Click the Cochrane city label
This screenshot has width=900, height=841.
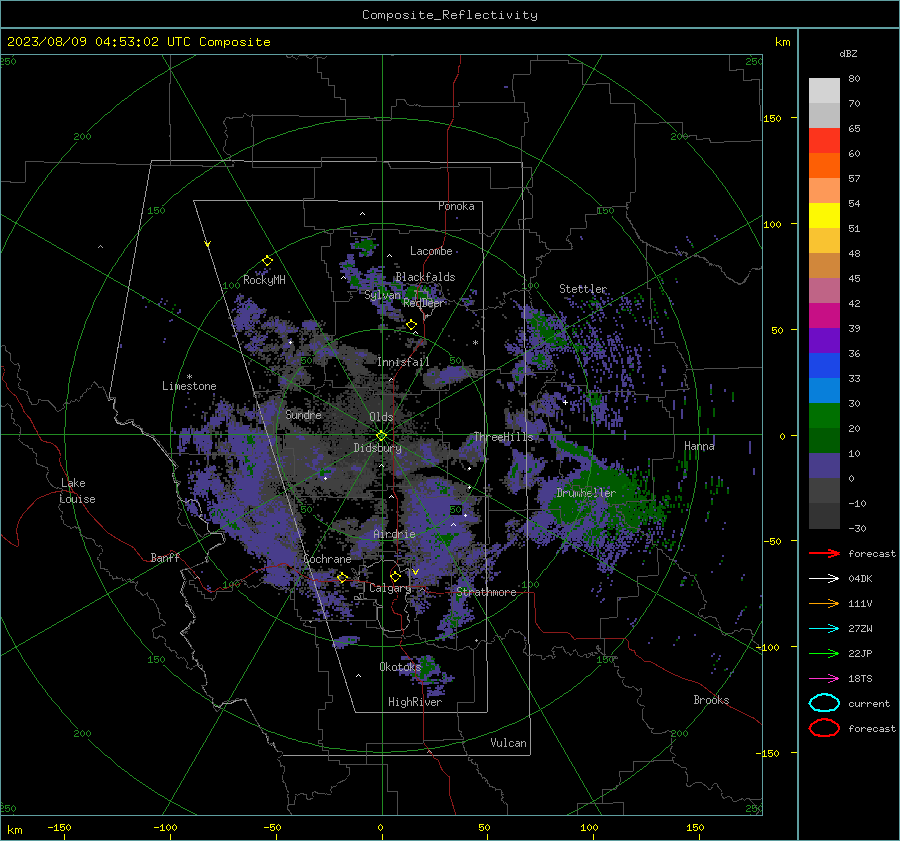coord(327,559)
